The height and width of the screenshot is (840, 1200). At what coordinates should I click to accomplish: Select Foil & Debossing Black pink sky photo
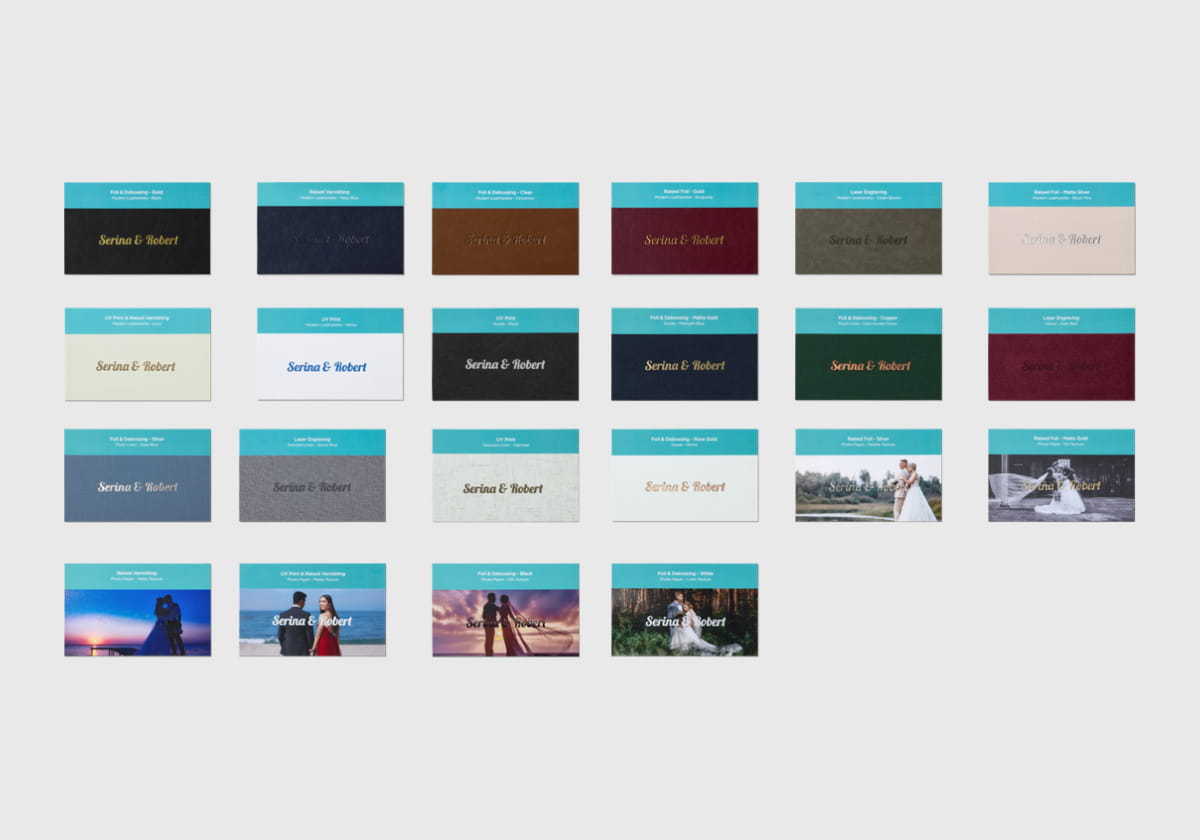coord(505,610)
